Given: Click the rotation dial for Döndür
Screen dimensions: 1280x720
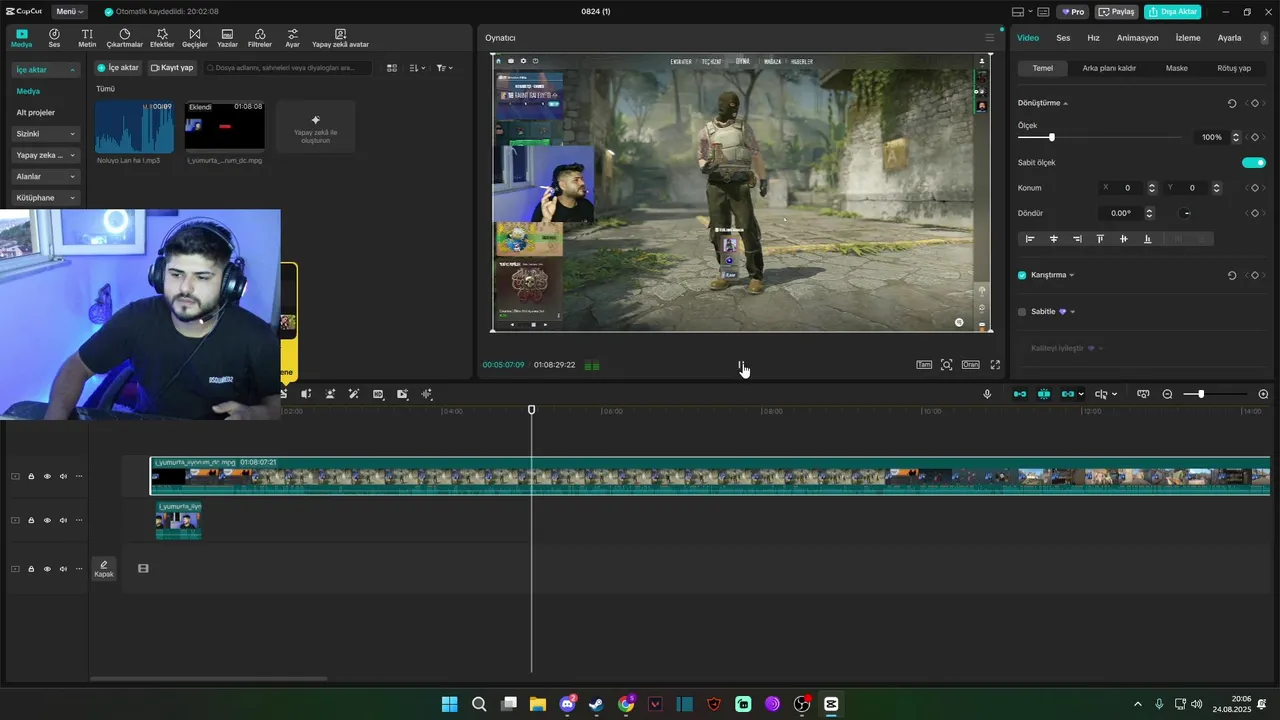Looking at the screenshot, I should tap(1186, 213).
